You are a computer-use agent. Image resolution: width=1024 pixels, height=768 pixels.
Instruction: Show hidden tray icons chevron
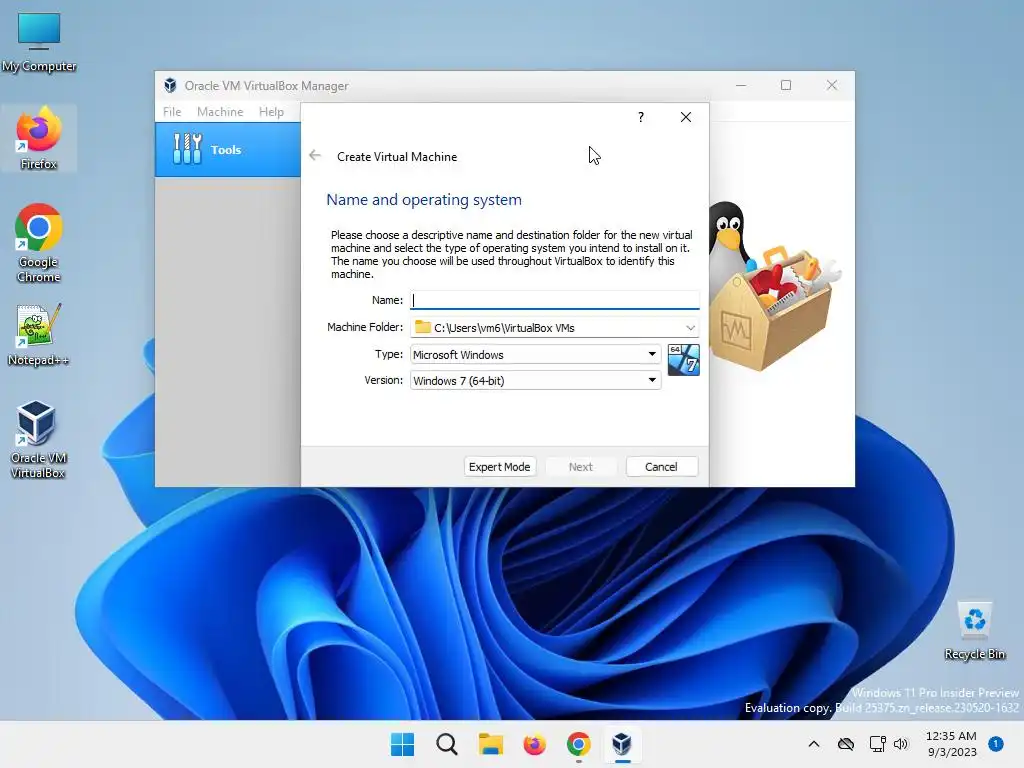pyautogui.click(x=814, y=744)
